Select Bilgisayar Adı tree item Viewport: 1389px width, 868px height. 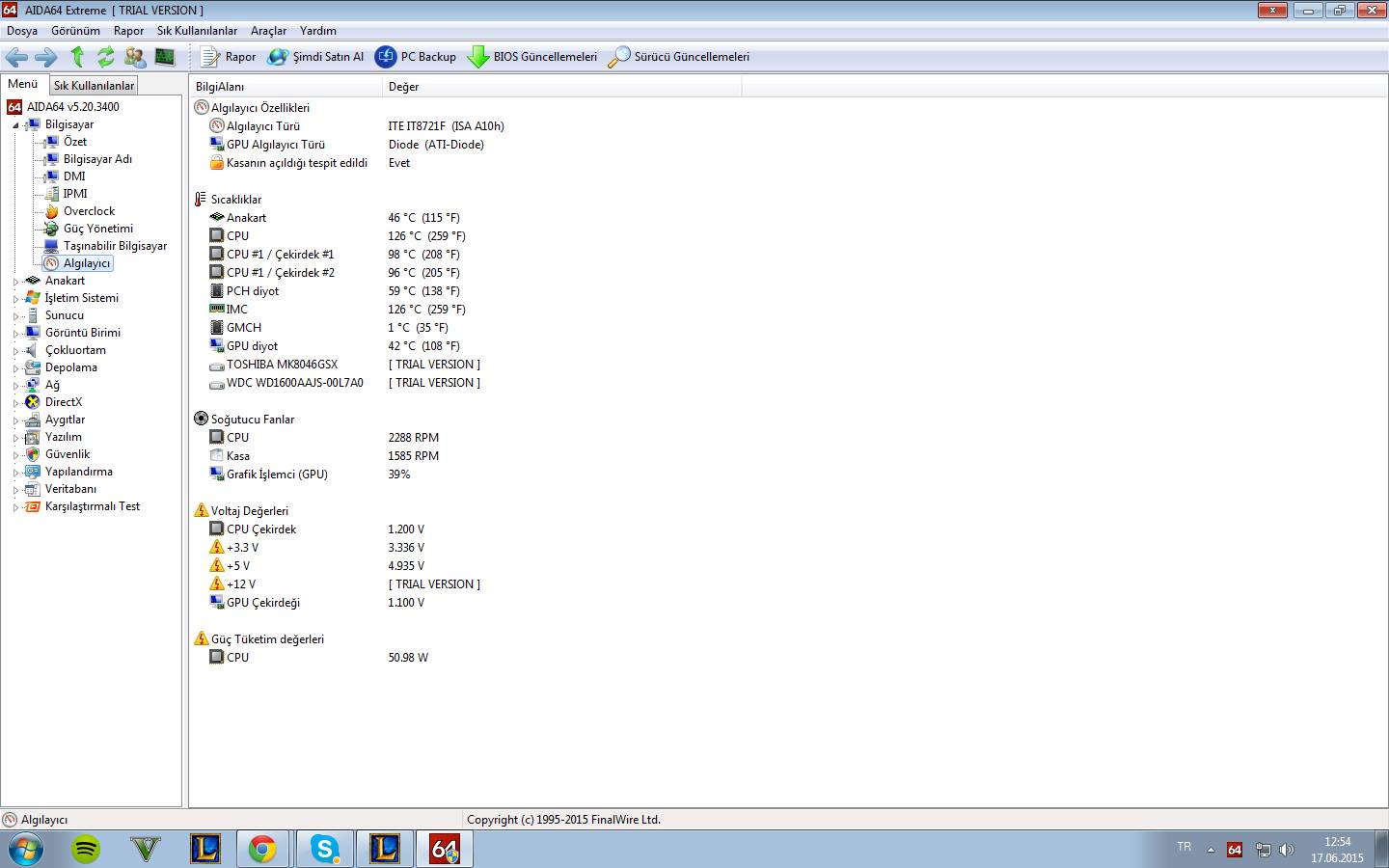click(97, 159)
